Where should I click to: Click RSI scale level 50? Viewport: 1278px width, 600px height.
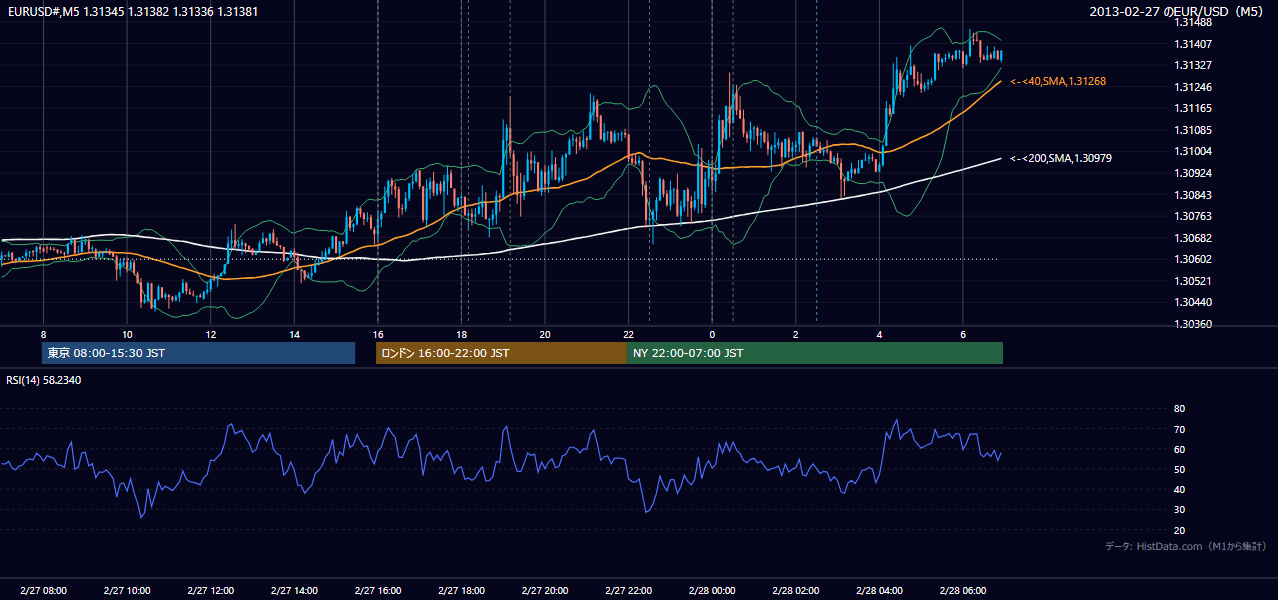click(1179, 469)
